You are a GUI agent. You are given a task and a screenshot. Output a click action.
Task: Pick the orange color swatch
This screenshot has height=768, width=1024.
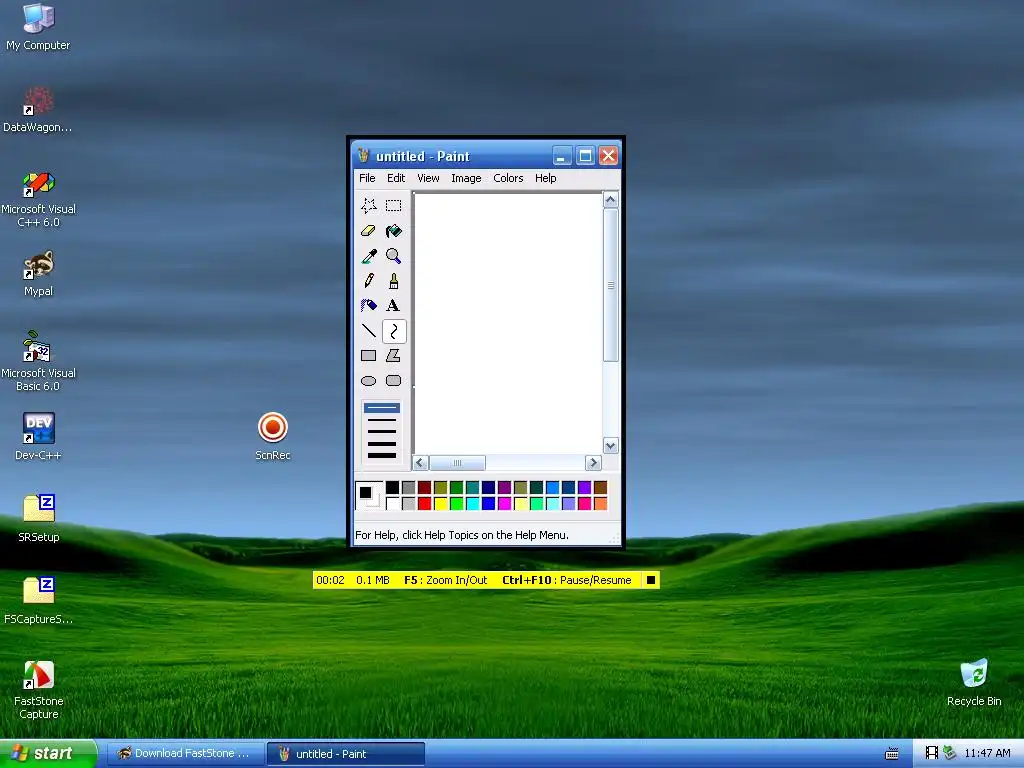pos(600,504)
